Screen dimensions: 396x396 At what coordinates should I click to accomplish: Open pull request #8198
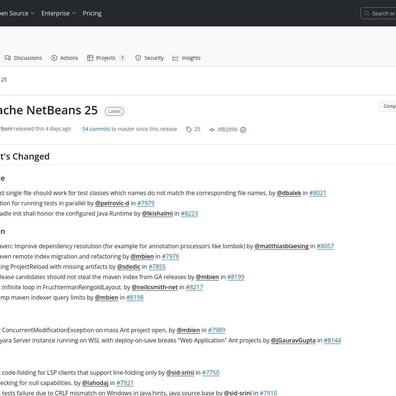pos(135,297)
